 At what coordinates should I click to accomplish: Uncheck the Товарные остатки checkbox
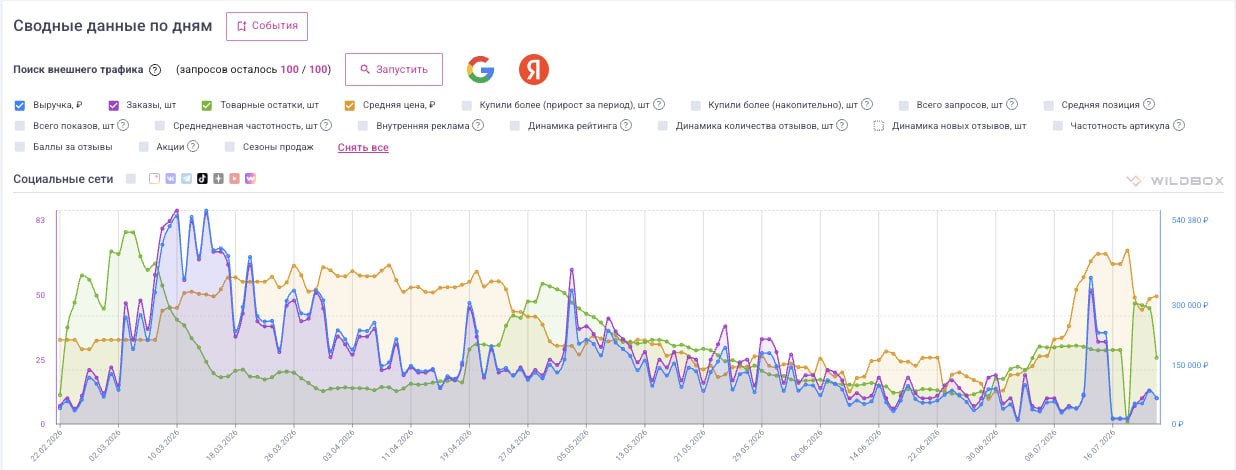(x=206, y=104)
